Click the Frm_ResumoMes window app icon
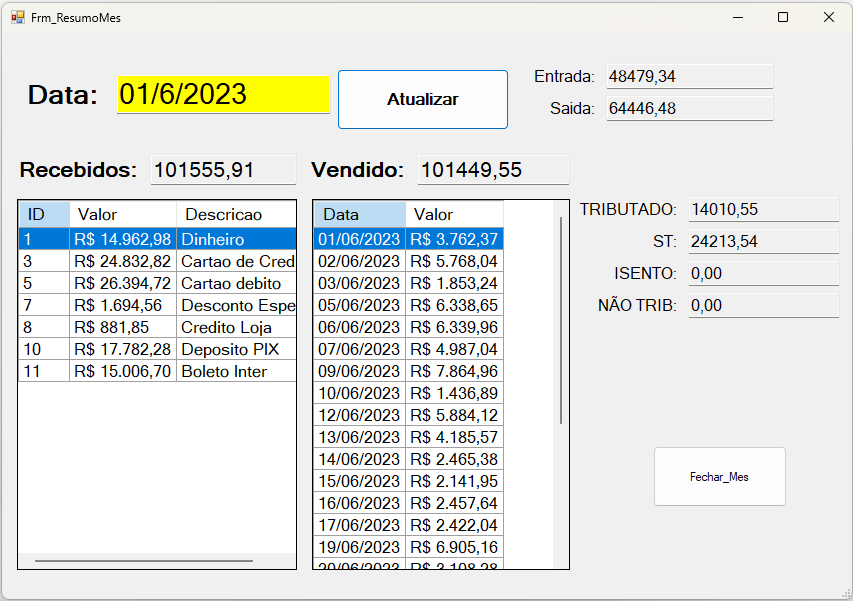Viewport: 853px width, 601px height. pos(17,17)
